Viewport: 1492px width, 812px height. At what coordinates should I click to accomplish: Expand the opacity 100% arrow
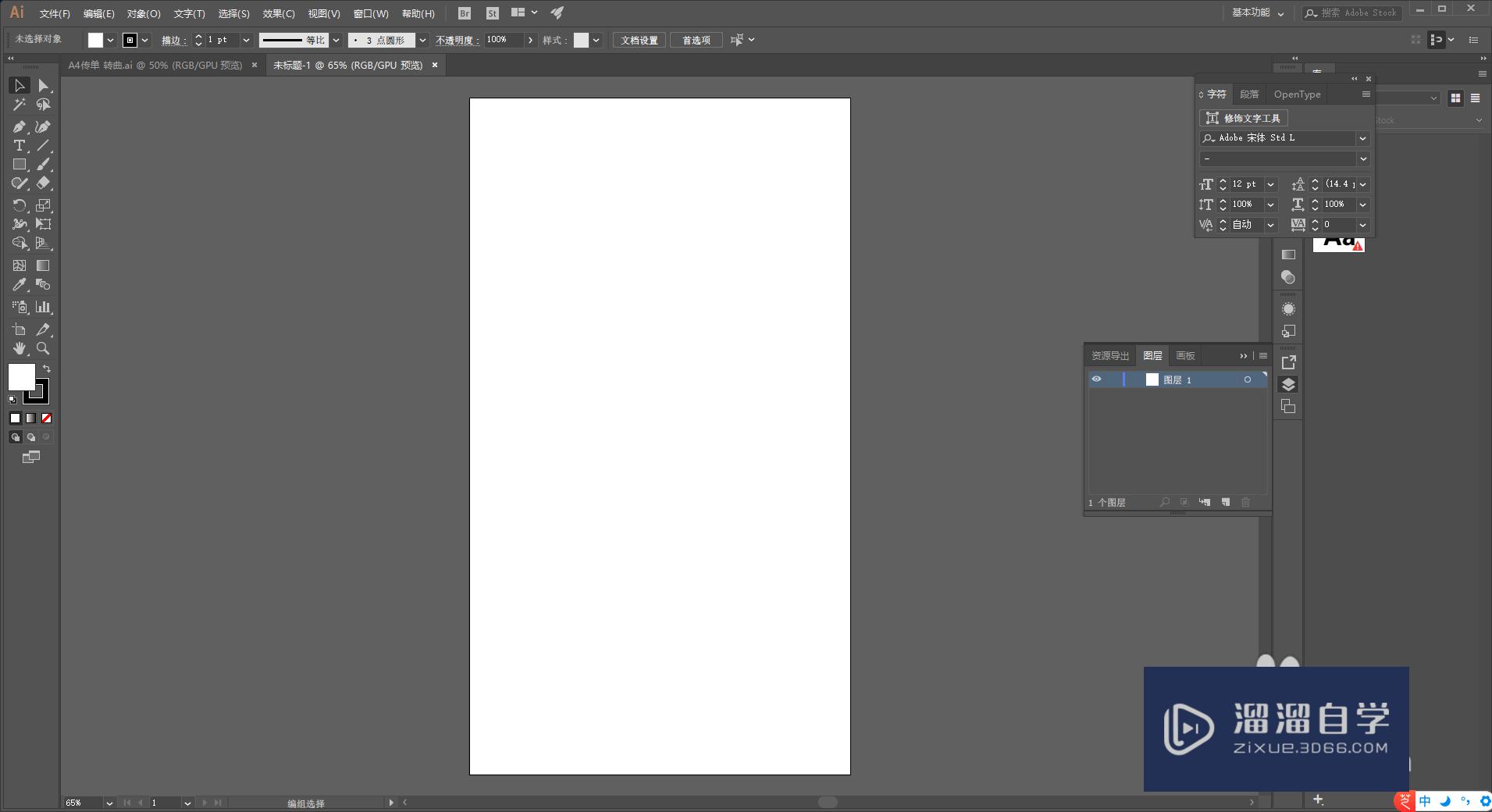(x=531, y=40)
